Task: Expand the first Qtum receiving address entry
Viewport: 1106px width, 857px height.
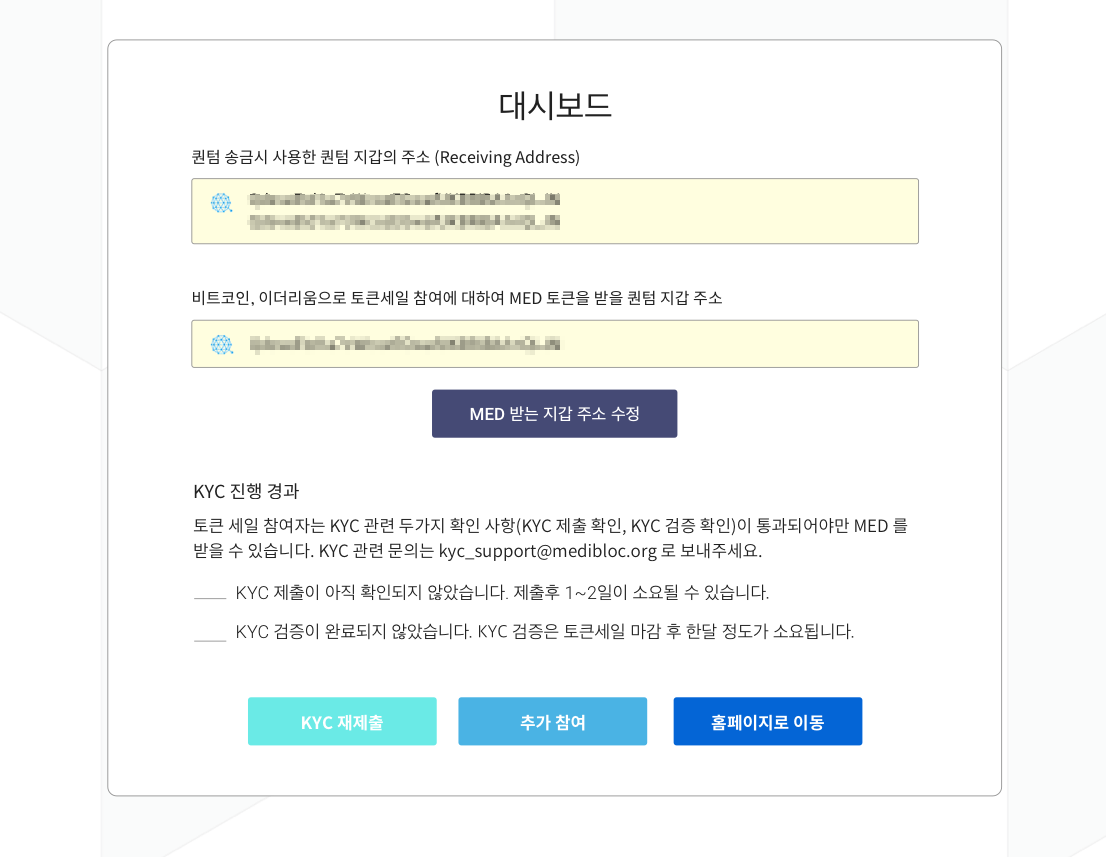Action: click(555, 211)
